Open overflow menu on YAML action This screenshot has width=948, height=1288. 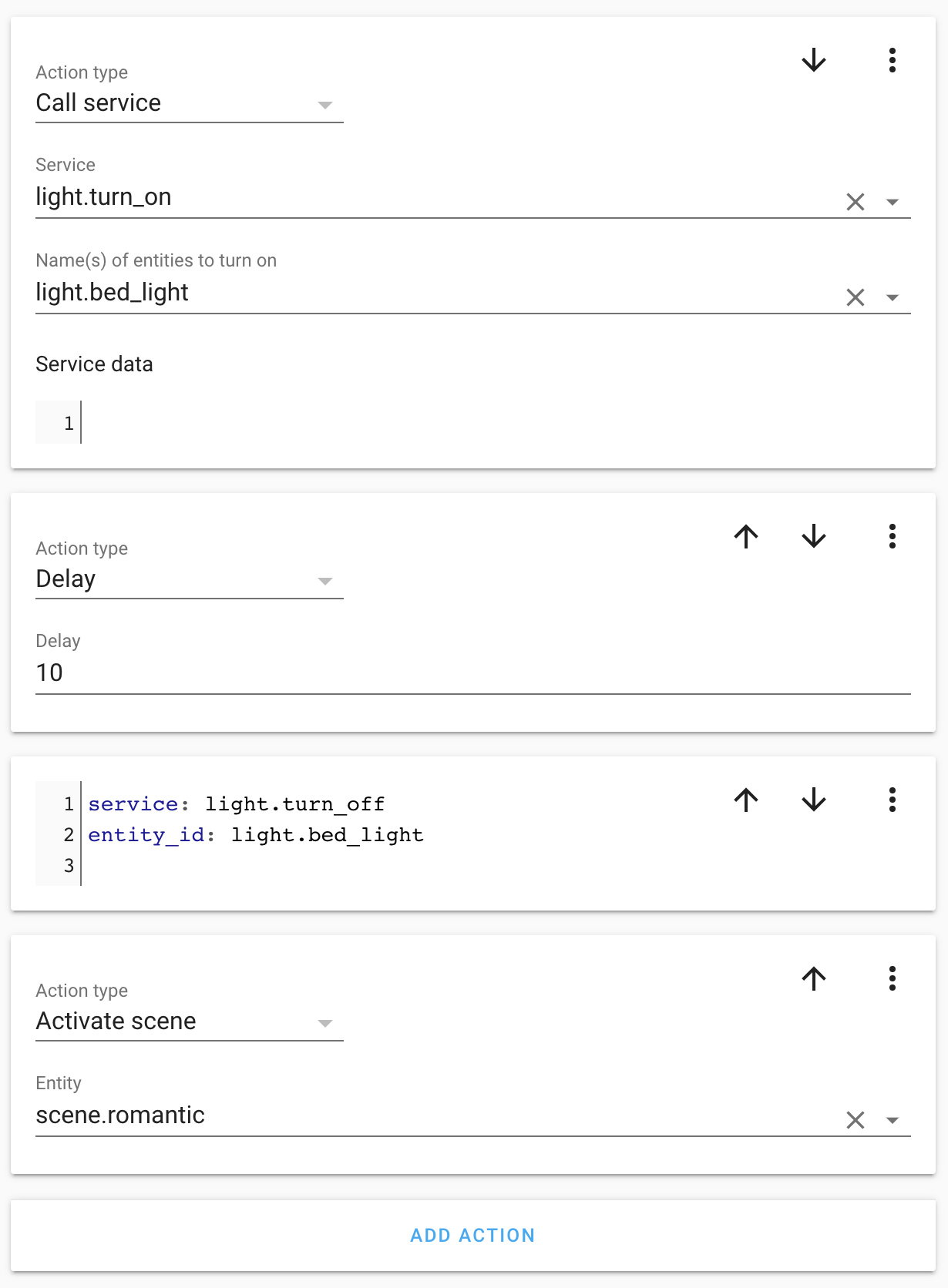892,800
